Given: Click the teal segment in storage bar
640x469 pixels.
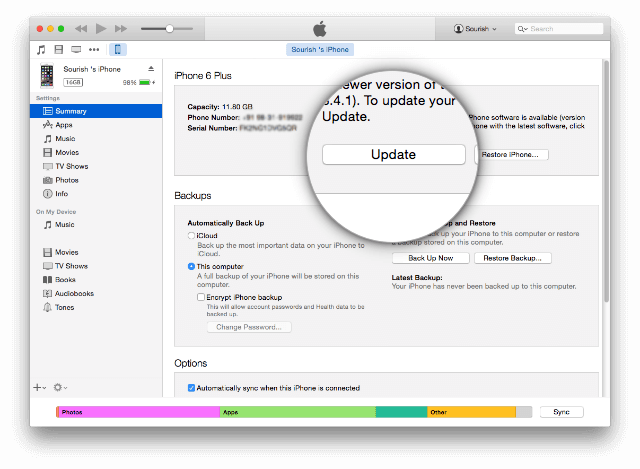Looking at the screenshot, I should [x=402, y=412].
